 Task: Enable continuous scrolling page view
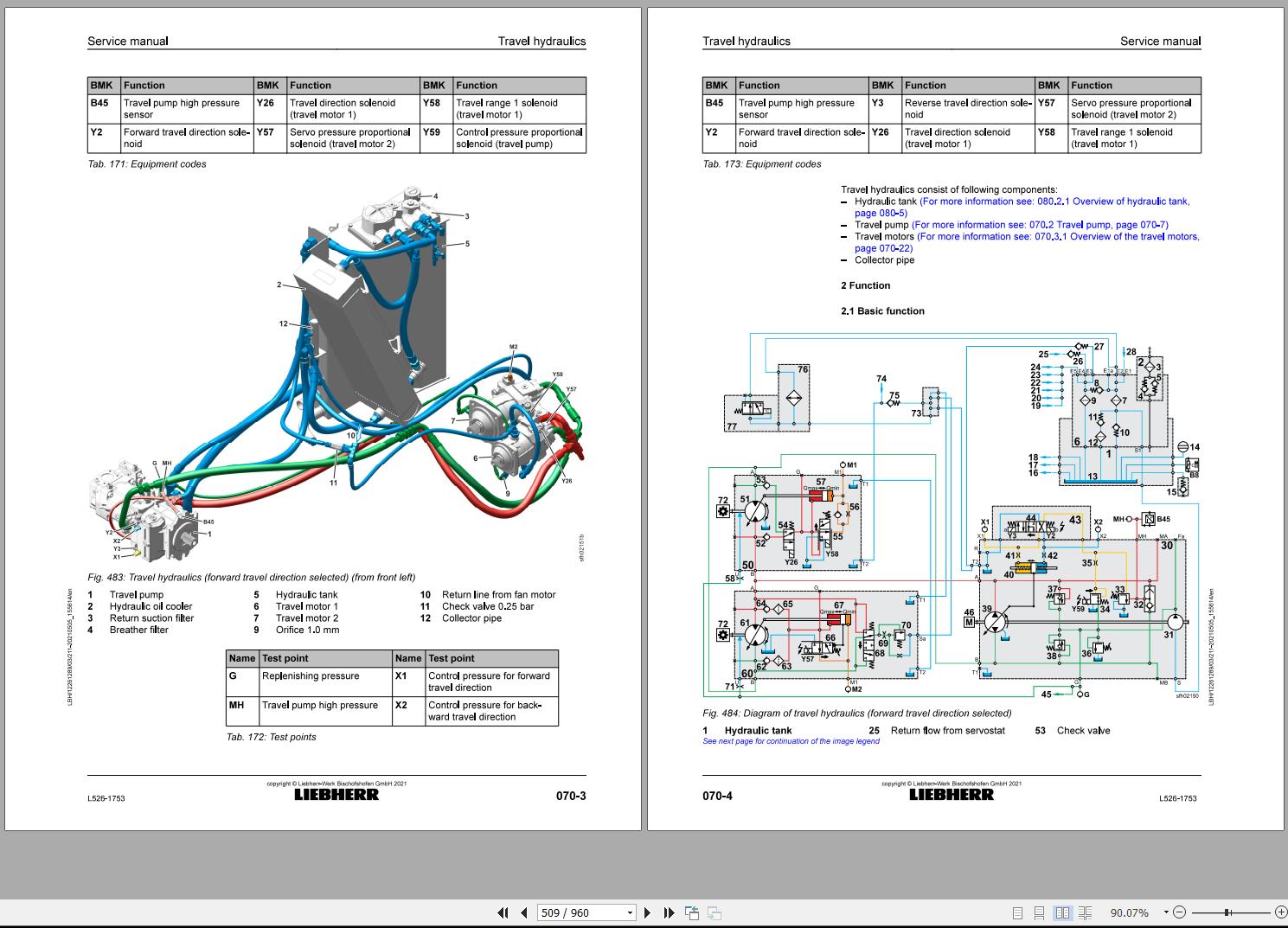pyautogui.click(x=1039, y=912)
